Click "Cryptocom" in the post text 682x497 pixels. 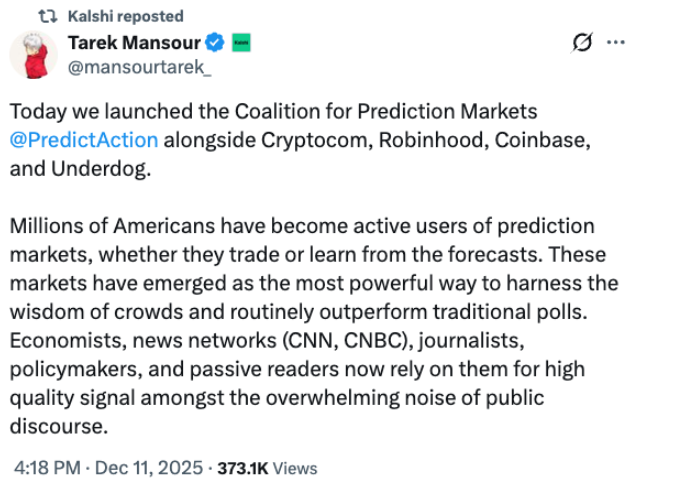point(324,141)
